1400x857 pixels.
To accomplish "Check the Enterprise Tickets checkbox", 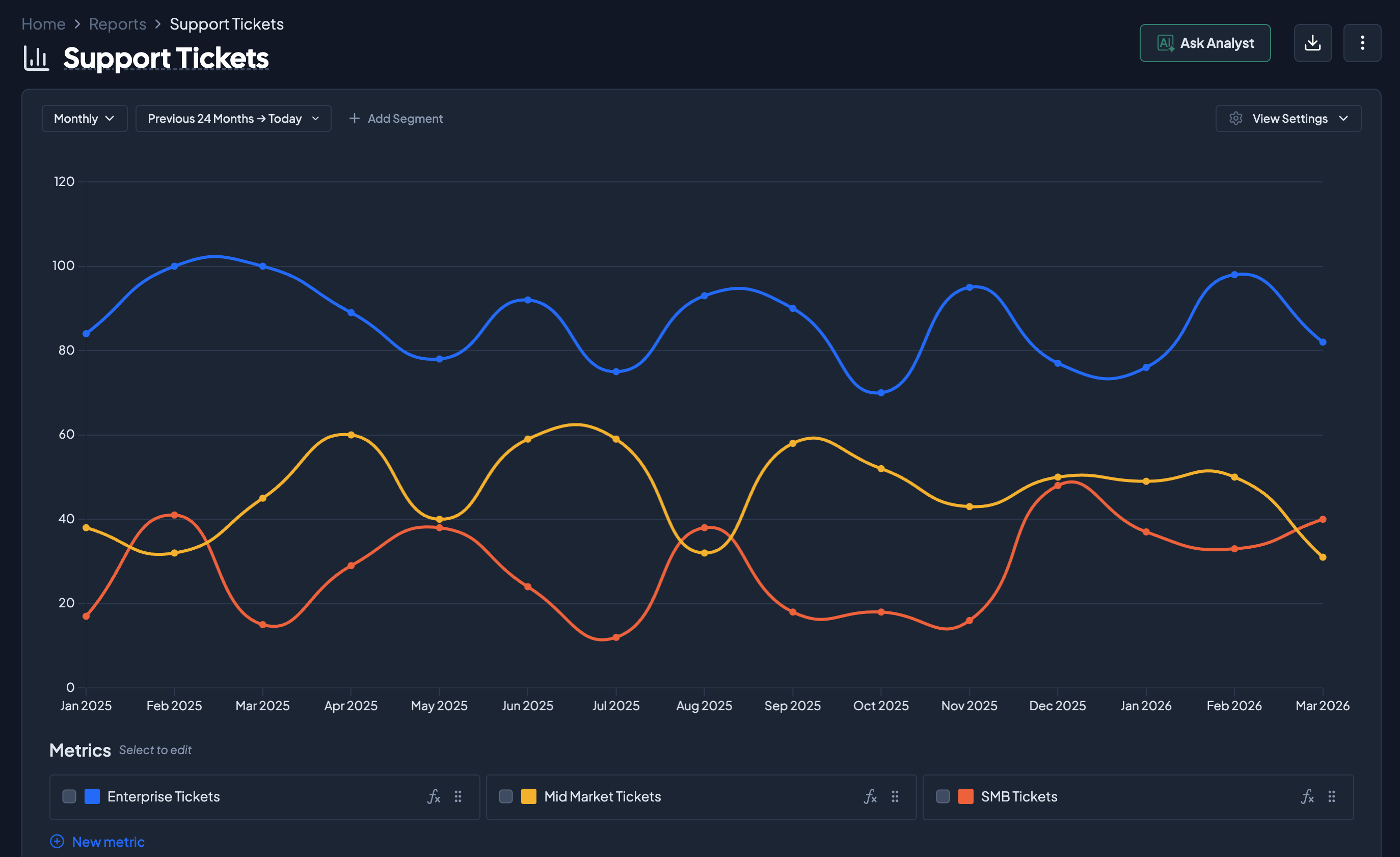I will pyautogui.click(x=69, y=797).
